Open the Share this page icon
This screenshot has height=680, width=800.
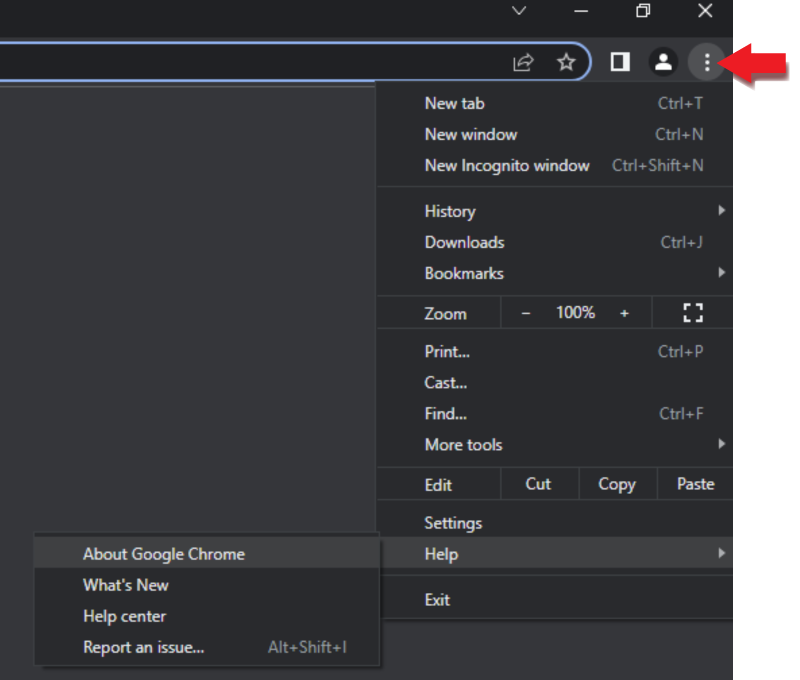pyautogui.click(x=522, y=61)
